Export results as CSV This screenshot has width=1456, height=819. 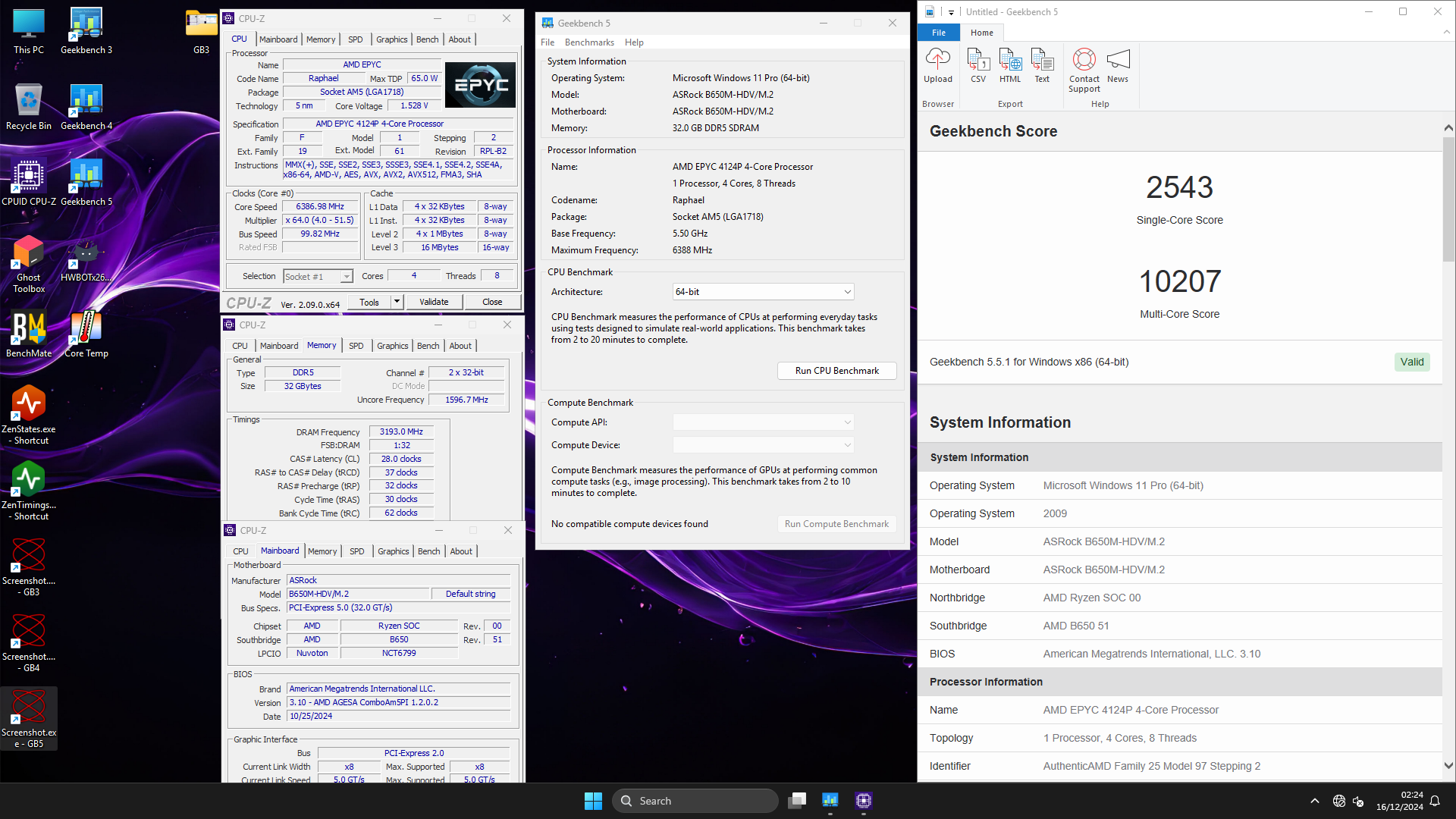[x=978, y=65]
